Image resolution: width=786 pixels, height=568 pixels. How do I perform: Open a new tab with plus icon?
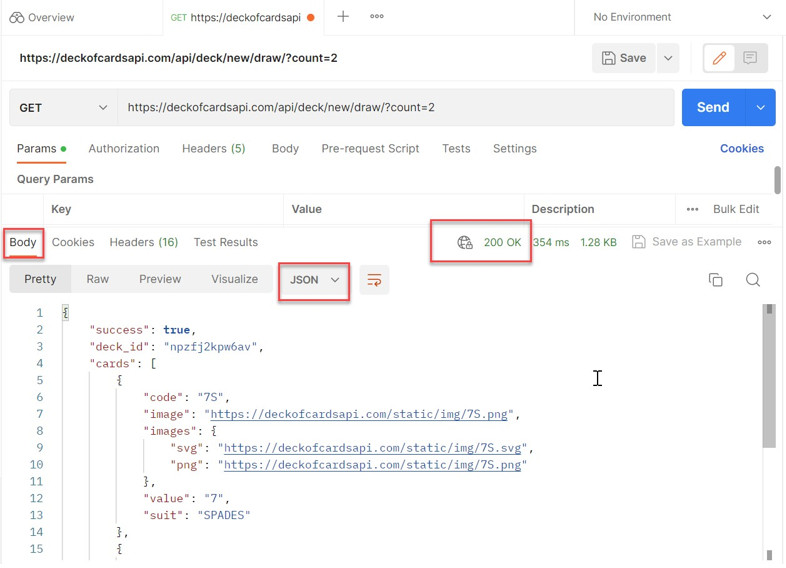pos(343,17)
